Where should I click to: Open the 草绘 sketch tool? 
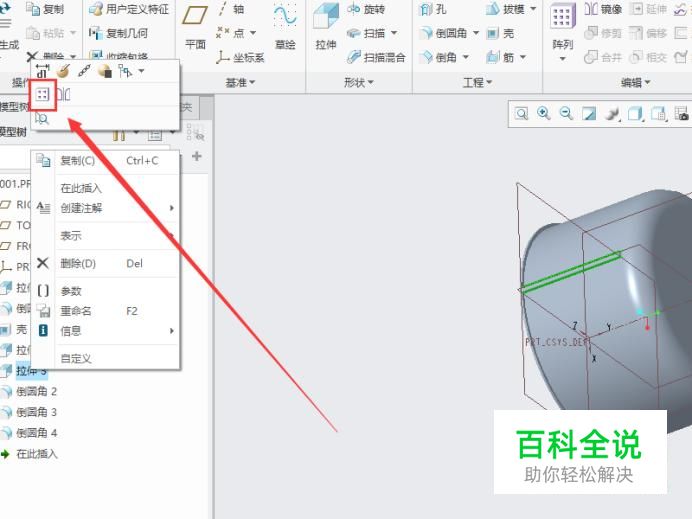285,26
